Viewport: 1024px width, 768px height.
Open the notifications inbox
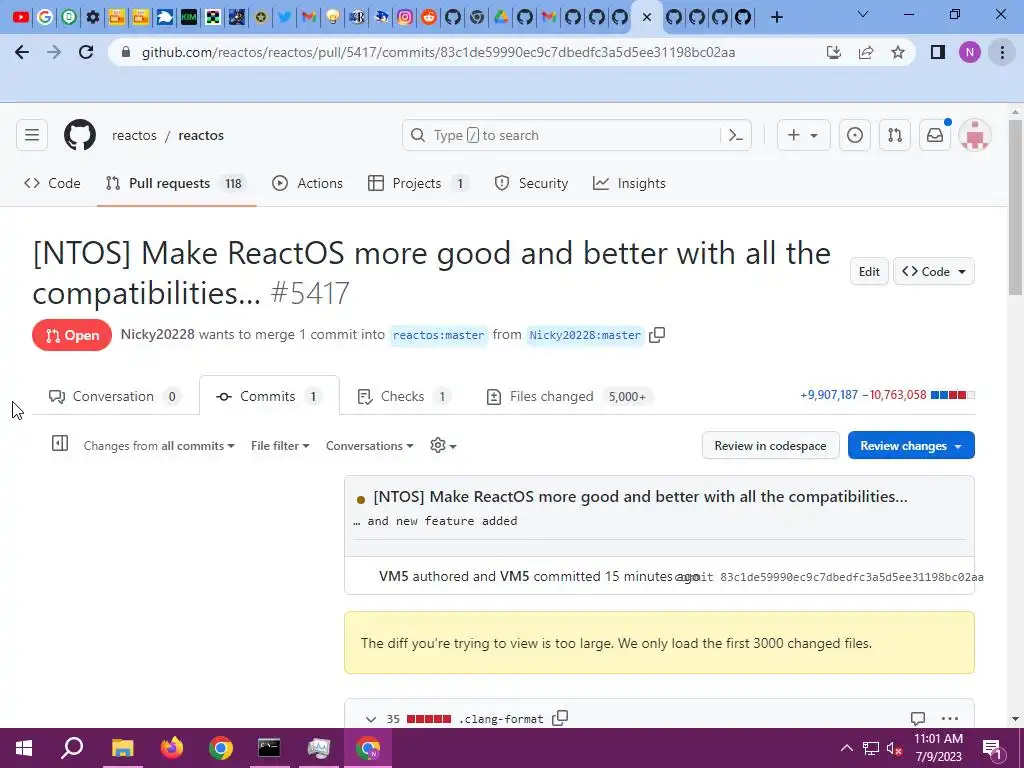[935, 135]
